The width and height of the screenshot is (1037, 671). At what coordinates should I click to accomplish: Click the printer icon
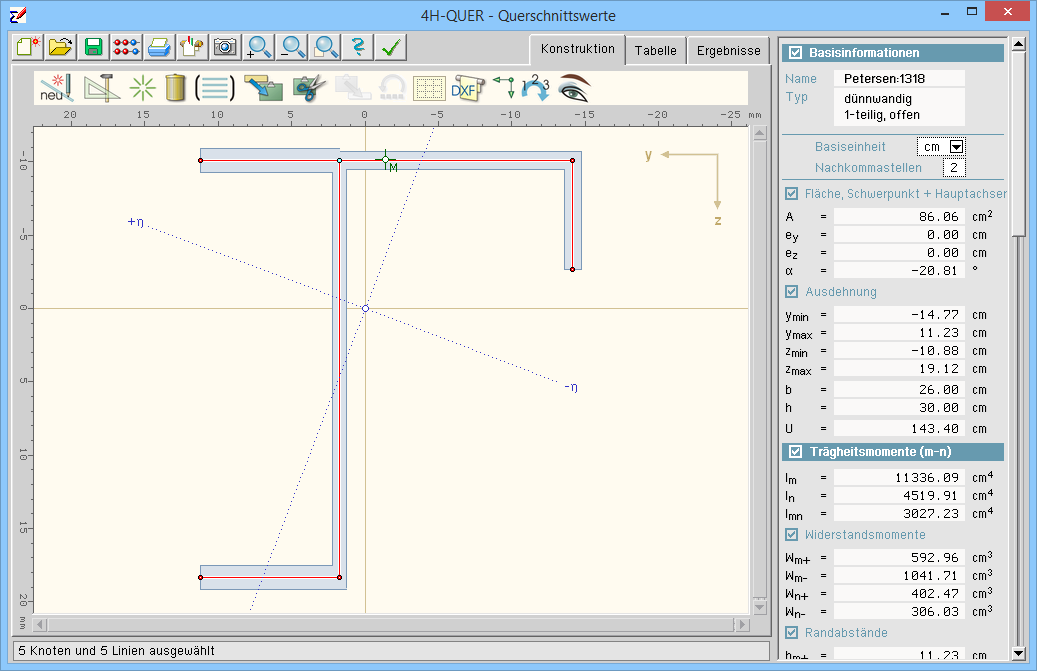point(158,47)
